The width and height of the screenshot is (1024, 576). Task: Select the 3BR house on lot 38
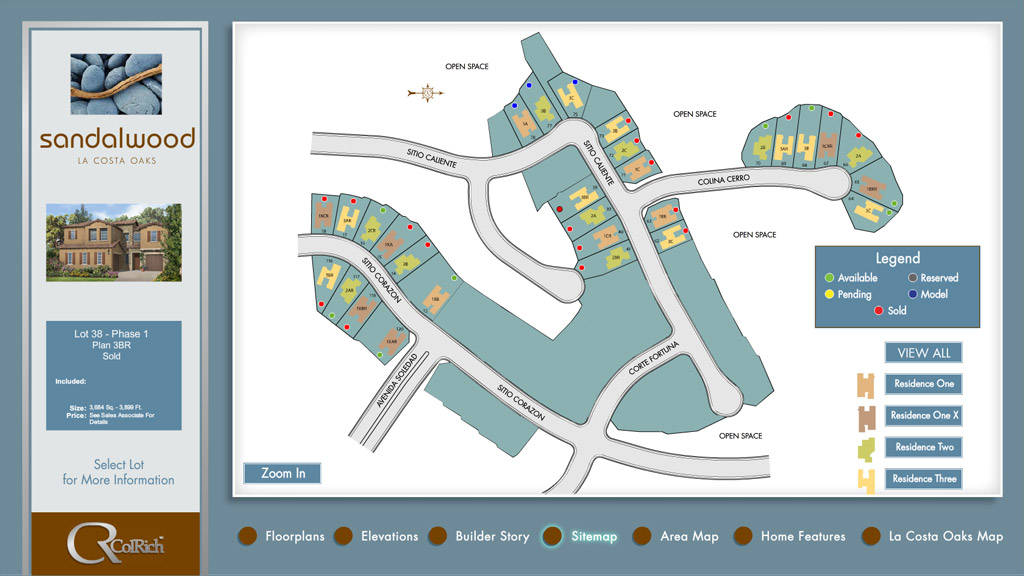(584, 197)
